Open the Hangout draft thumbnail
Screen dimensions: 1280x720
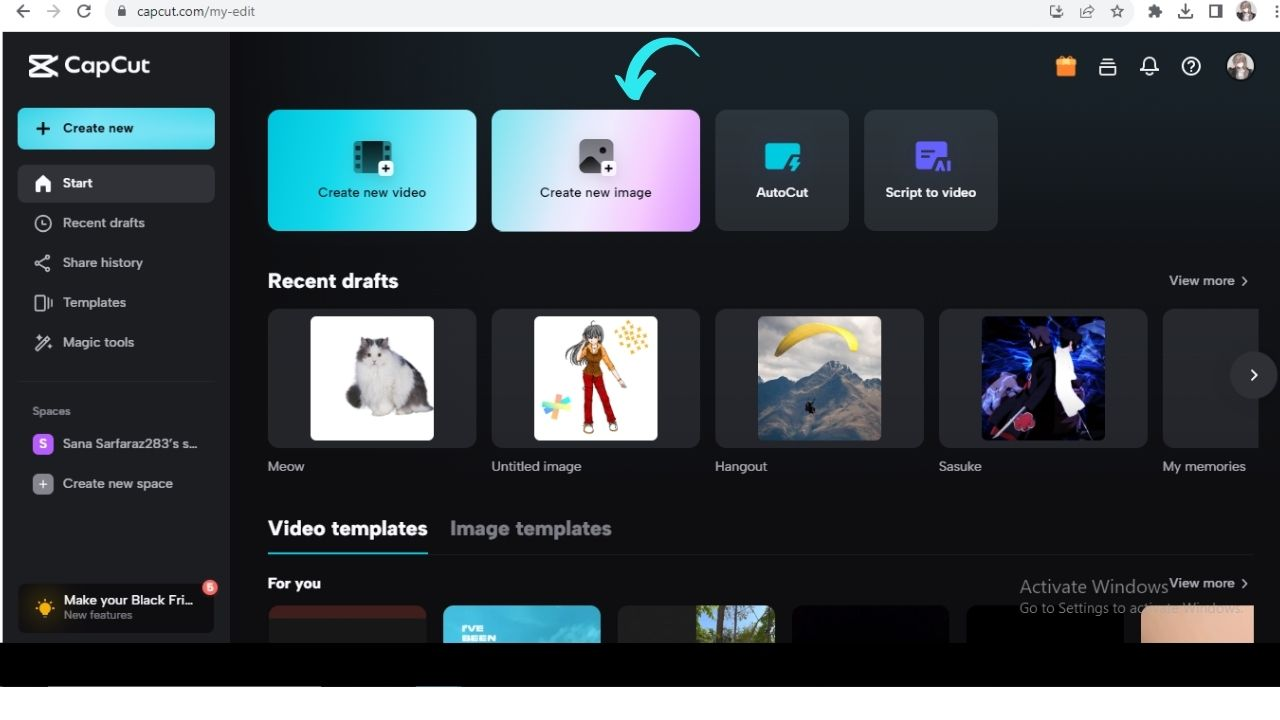819,378
